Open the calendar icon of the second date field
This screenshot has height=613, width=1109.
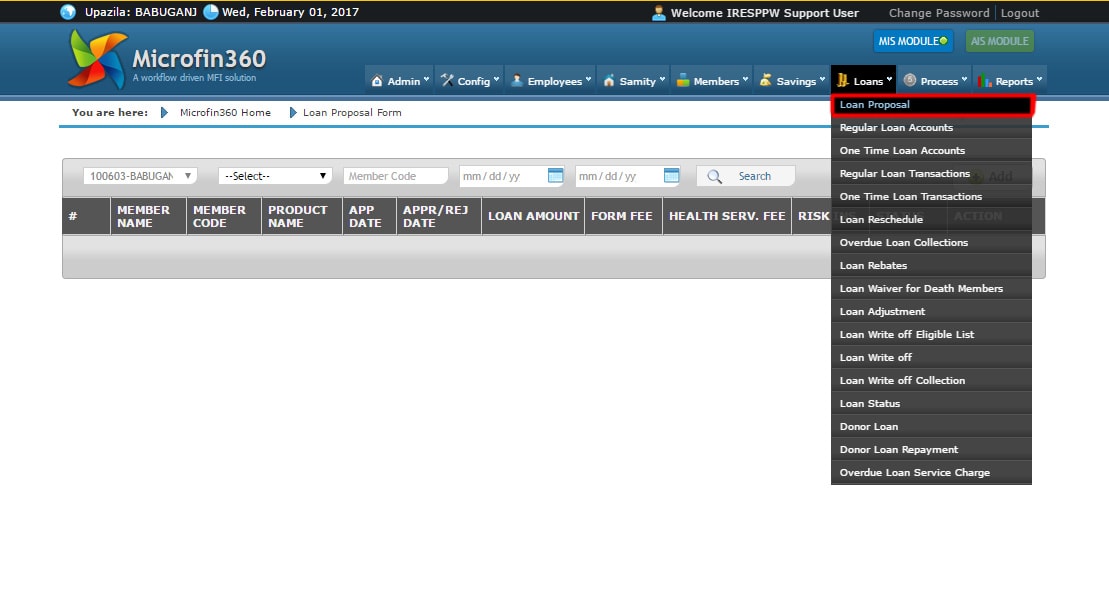coord(671,176)
